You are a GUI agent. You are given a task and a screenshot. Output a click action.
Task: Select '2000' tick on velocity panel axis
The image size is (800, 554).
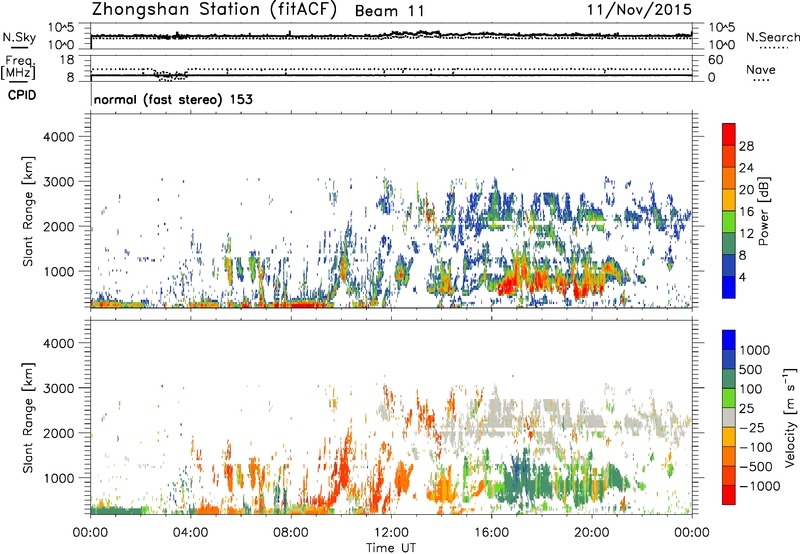coord(58,433)
